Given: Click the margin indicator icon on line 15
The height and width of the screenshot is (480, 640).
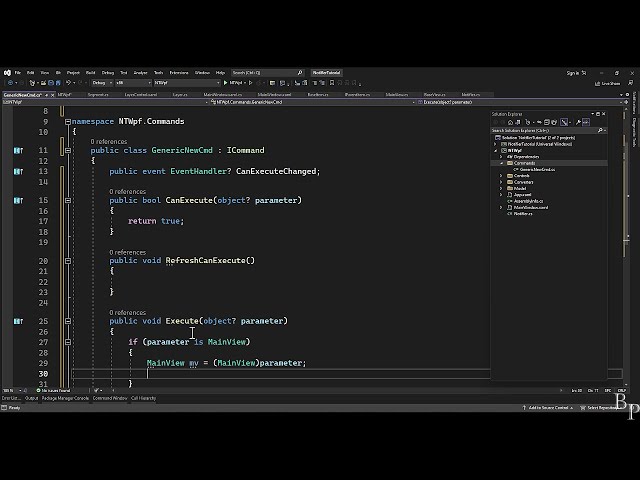Looking at the screenshot, I should 18,200.
